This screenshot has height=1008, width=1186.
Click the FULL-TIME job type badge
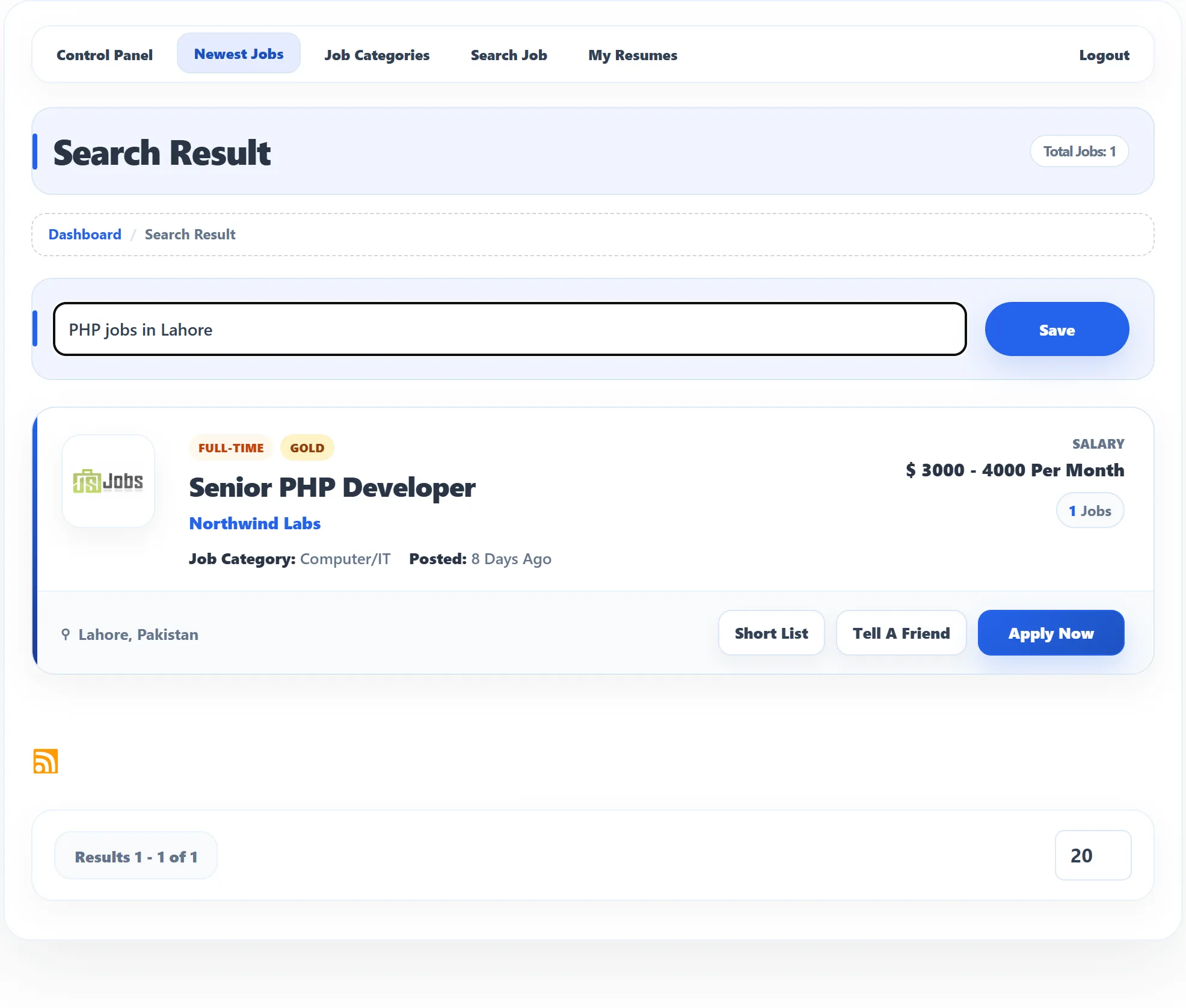tap(231, 448)
